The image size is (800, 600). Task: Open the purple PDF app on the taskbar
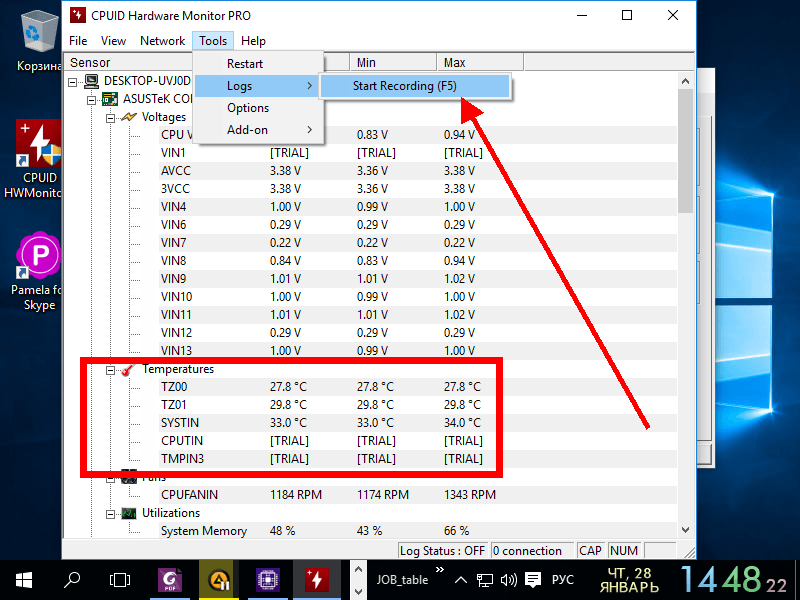click(170, 580)
